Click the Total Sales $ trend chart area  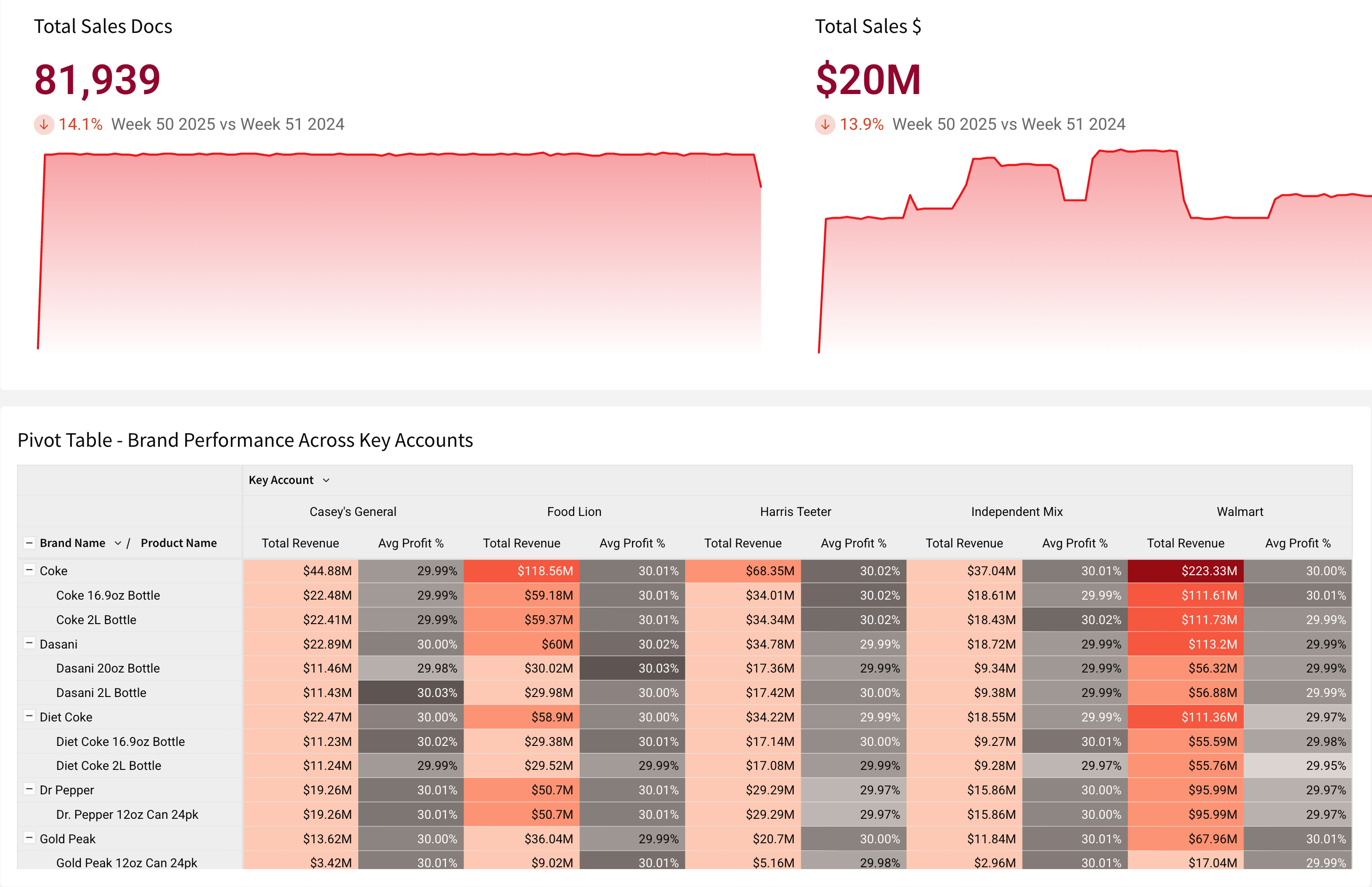1094,259
